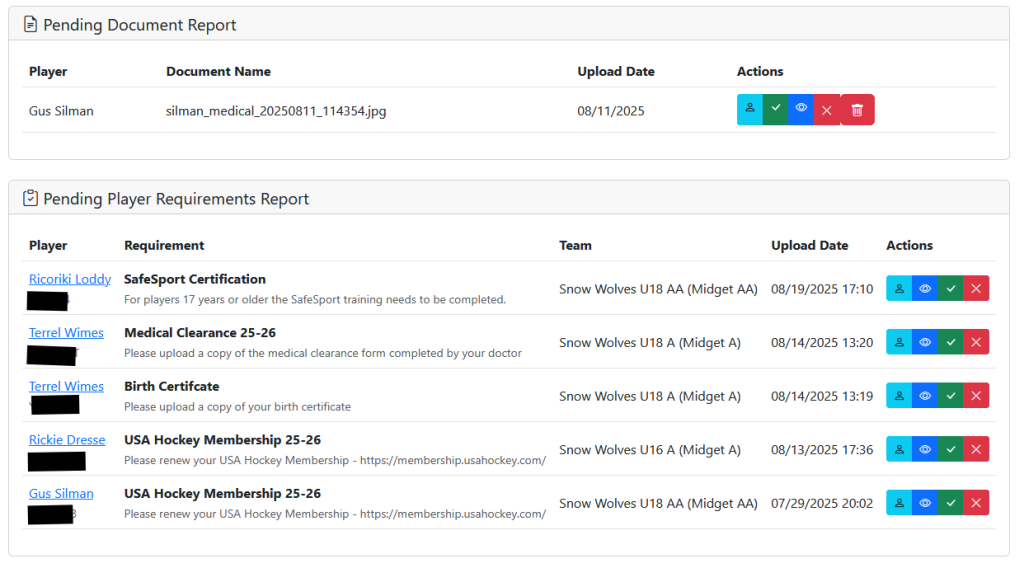Screen dimensions: 1024x568
Task: Approve Rickie Dresse's USA Hockey Membership
Action: point(950,450)
